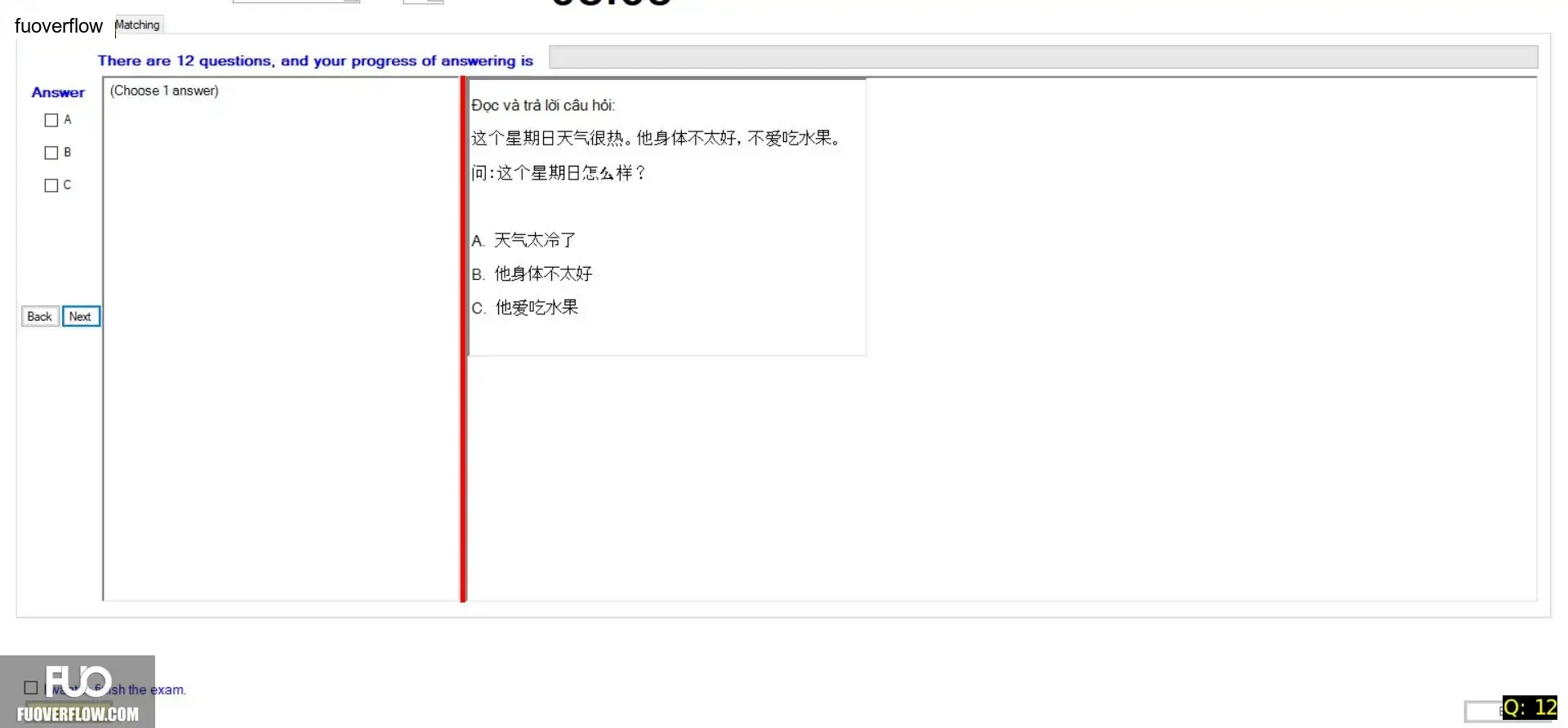Click the passage heading "Đọc và trả lời câu hỏi:"
The width and height of the screenshot is (1568, 728).
(x=543, y=105)
